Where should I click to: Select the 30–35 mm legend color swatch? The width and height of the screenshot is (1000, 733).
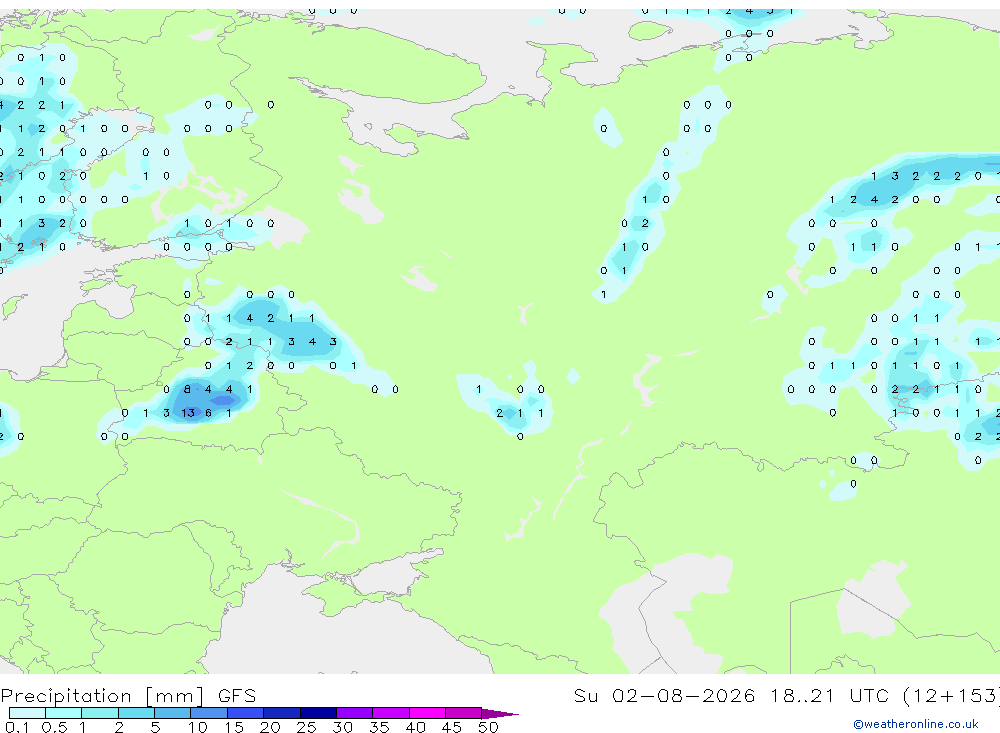[x=355, y=713]
